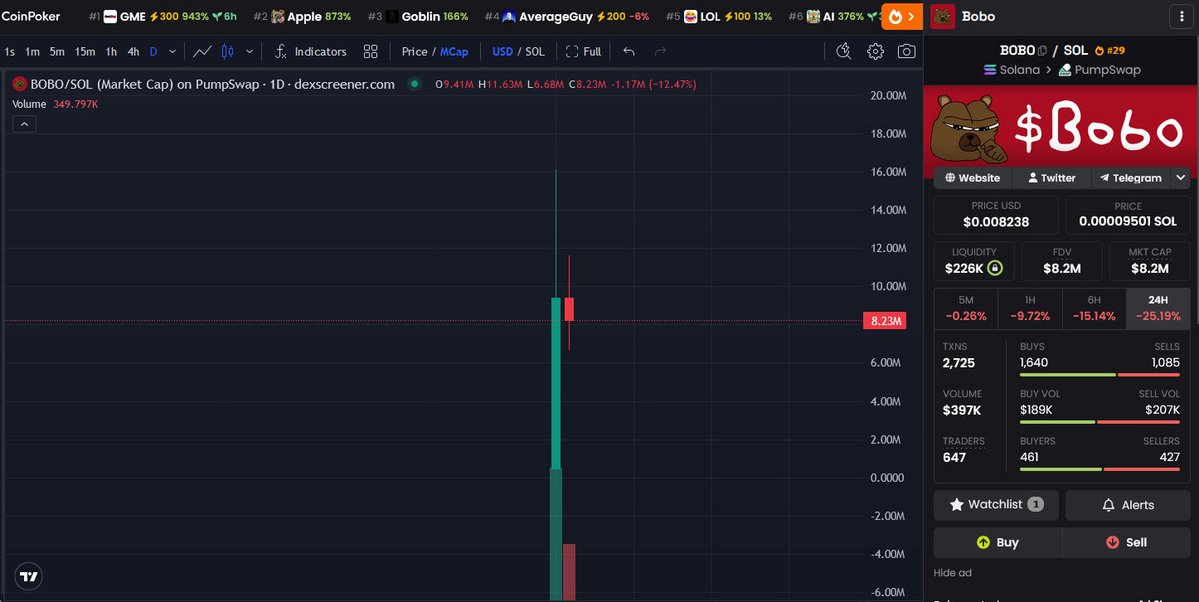1199x602 pixels.
Task: Click the CoinPoker ad label
Action: click(31, 16)
